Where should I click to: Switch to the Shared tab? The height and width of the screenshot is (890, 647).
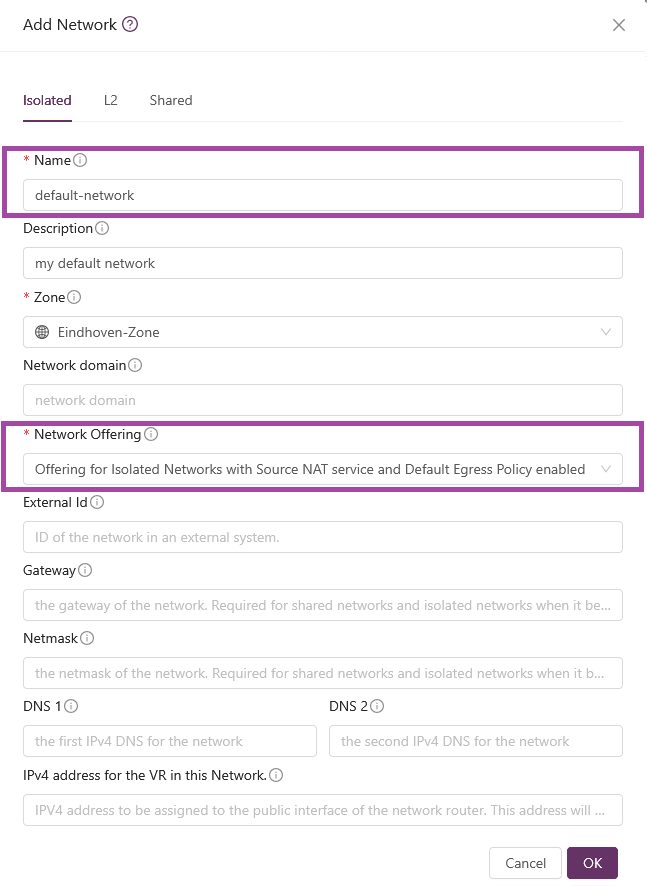coord(170,100)
